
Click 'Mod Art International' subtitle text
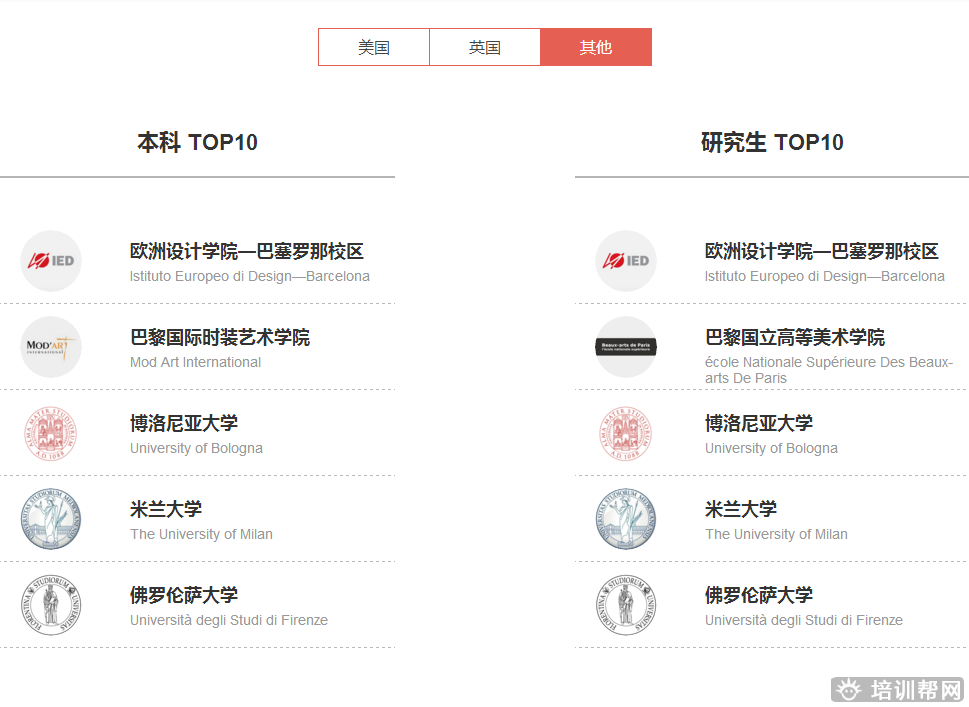point(195,362)
